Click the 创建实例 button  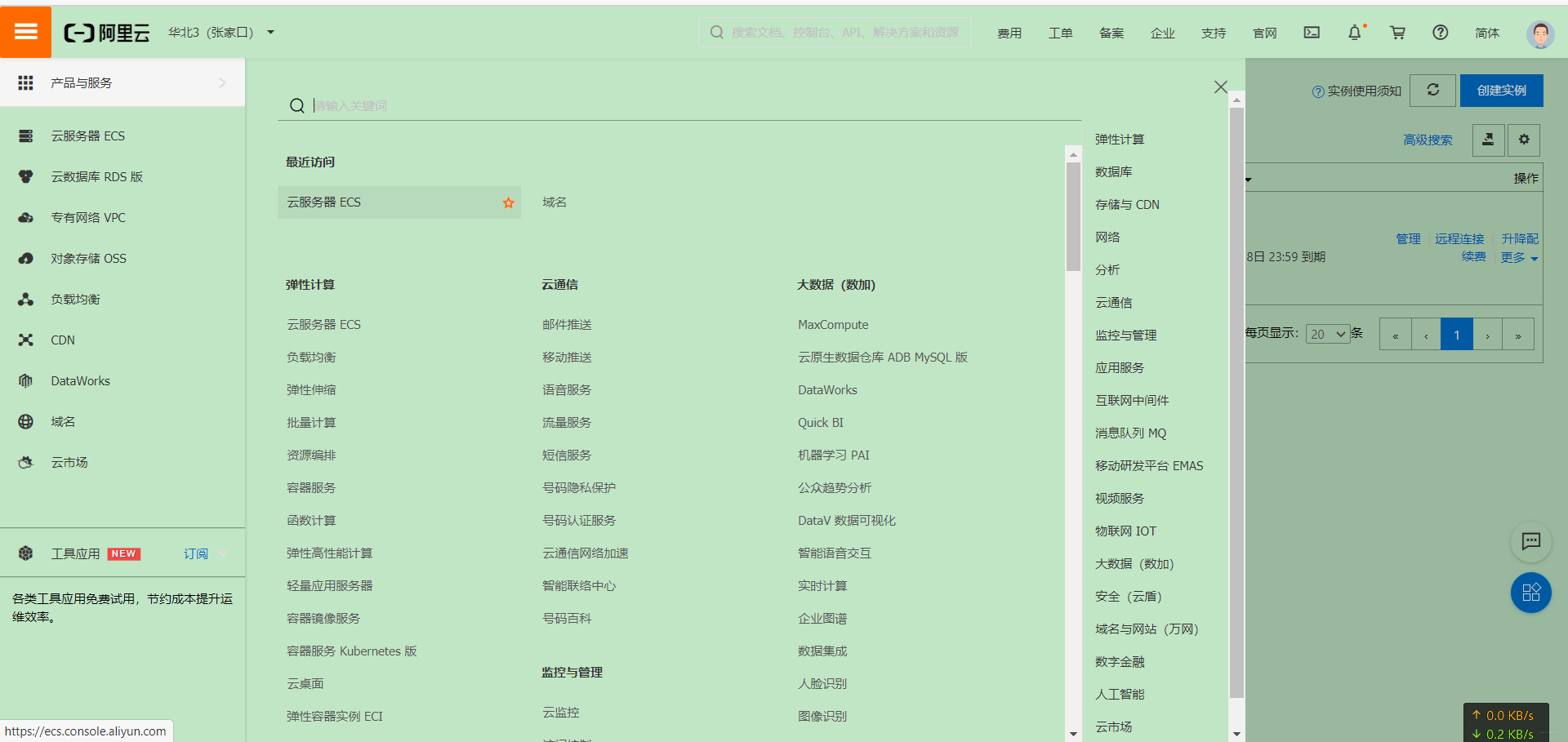(x=1501, y=90)
